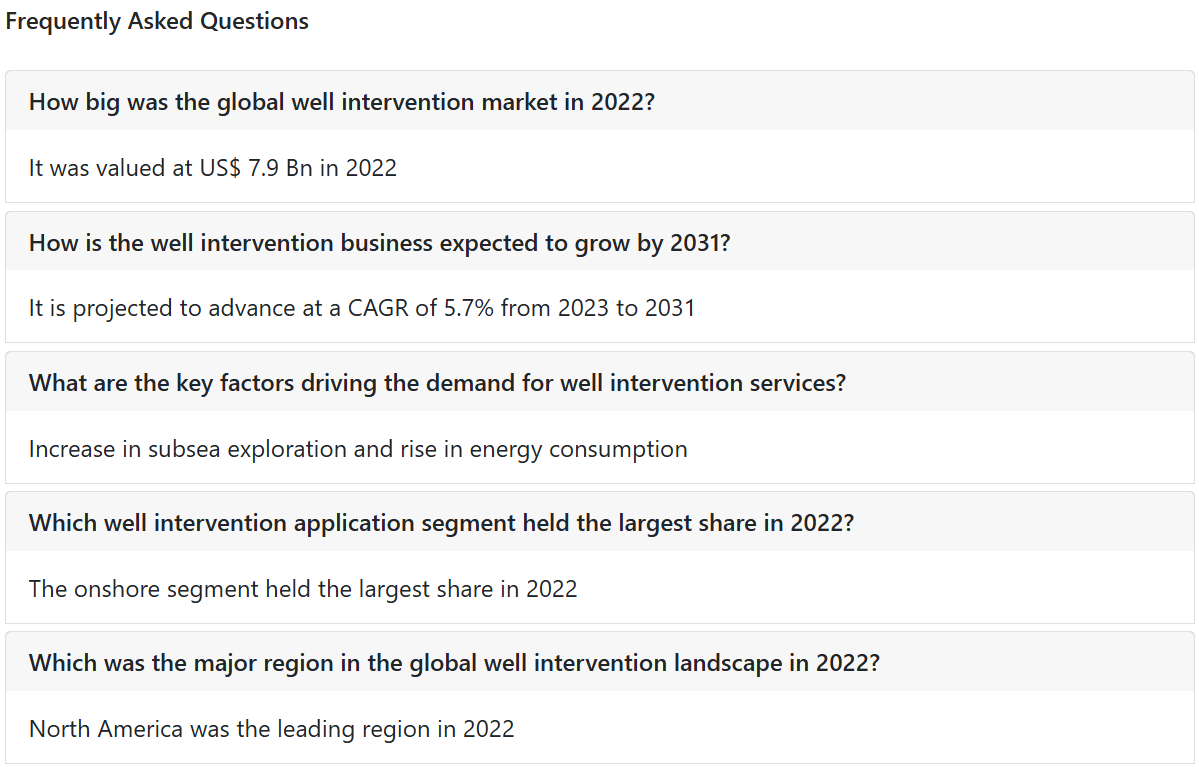Click the words 'North America' in the last answer
The image size is (1199, 767).
tap(106, 729)
